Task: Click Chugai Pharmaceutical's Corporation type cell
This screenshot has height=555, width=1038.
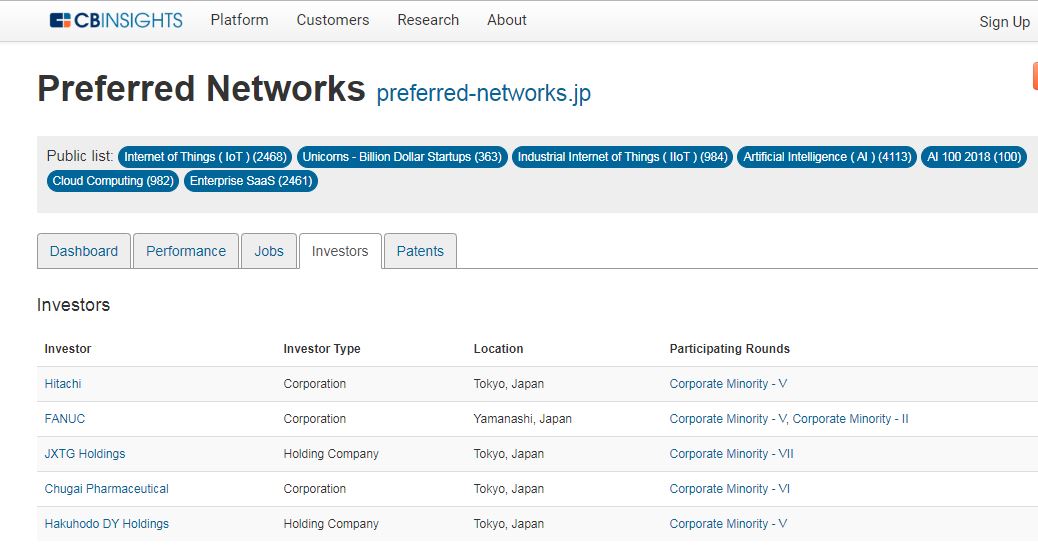Action: point(314,489)
